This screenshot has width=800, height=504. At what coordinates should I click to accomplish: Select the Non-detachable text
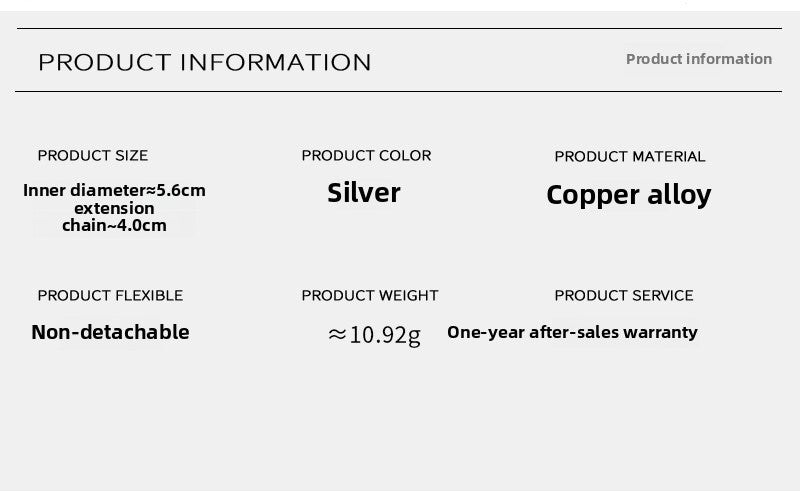pos(110,332)
